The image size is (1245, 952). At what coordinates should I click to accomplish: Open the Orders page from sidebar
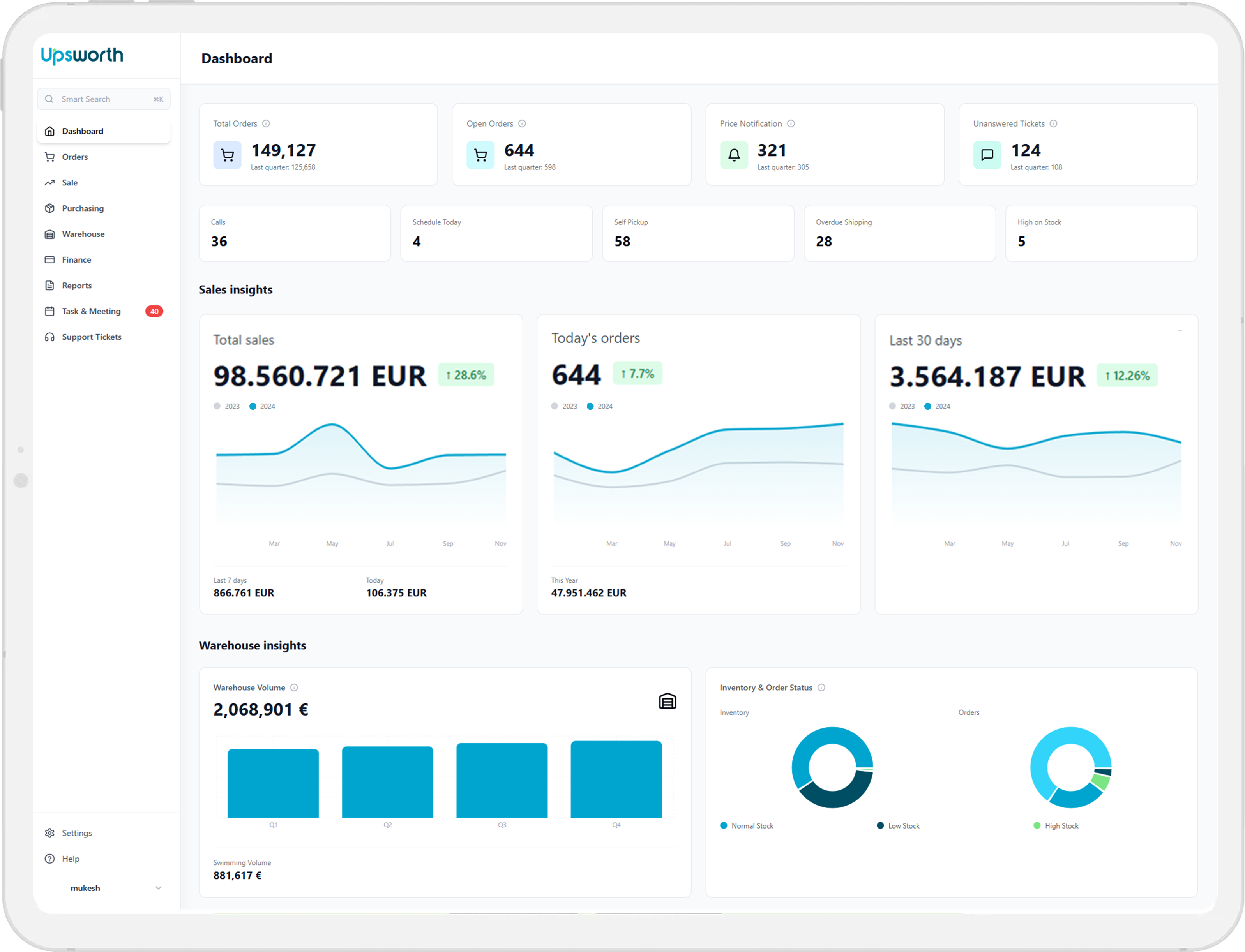point(75,157)
